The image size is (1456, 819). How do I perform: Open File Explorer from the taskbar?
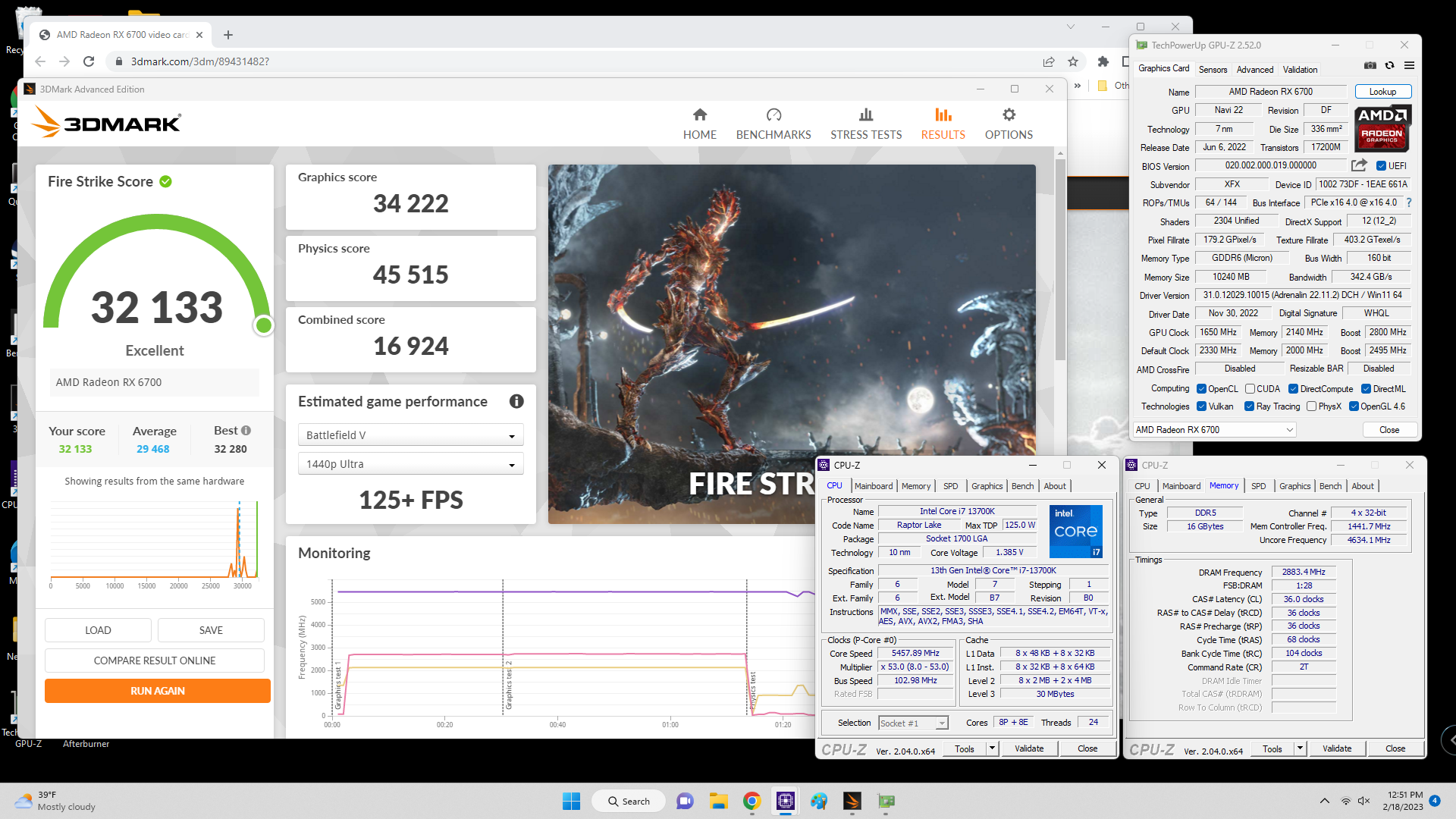(x=718, y=801)
